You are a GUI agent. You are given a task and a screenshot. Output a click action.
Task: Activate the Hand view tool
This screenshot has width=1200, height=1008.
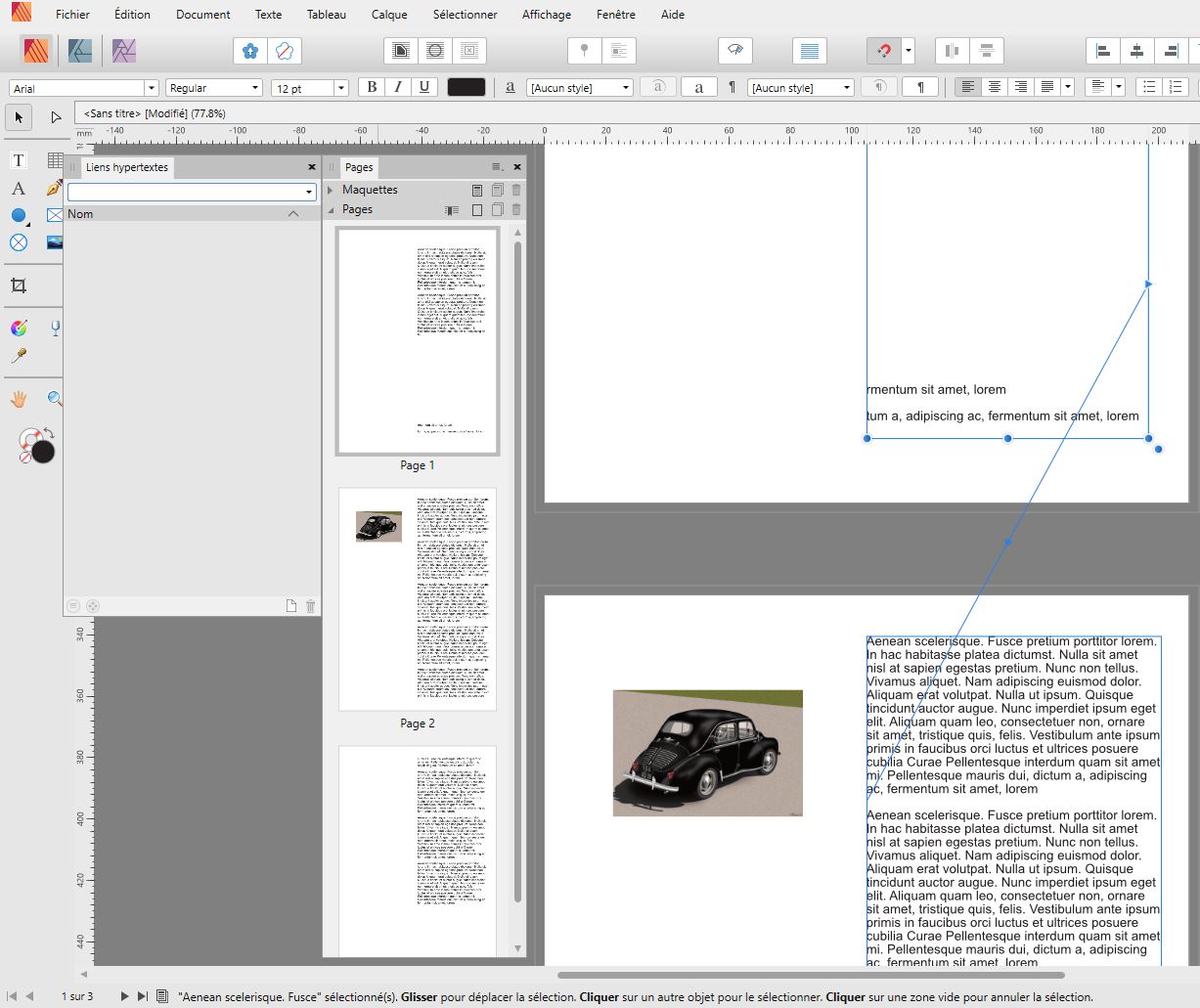pyautogui.click(x=19, y=399)
